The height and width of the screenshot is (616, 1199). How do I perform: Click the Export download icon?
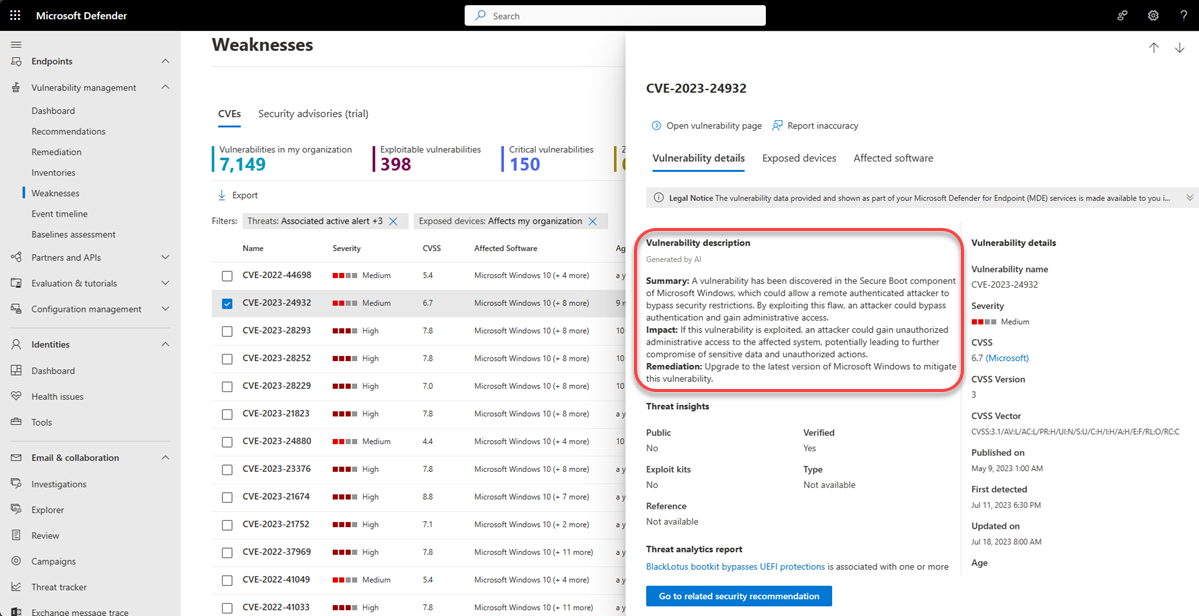(222, 195)
